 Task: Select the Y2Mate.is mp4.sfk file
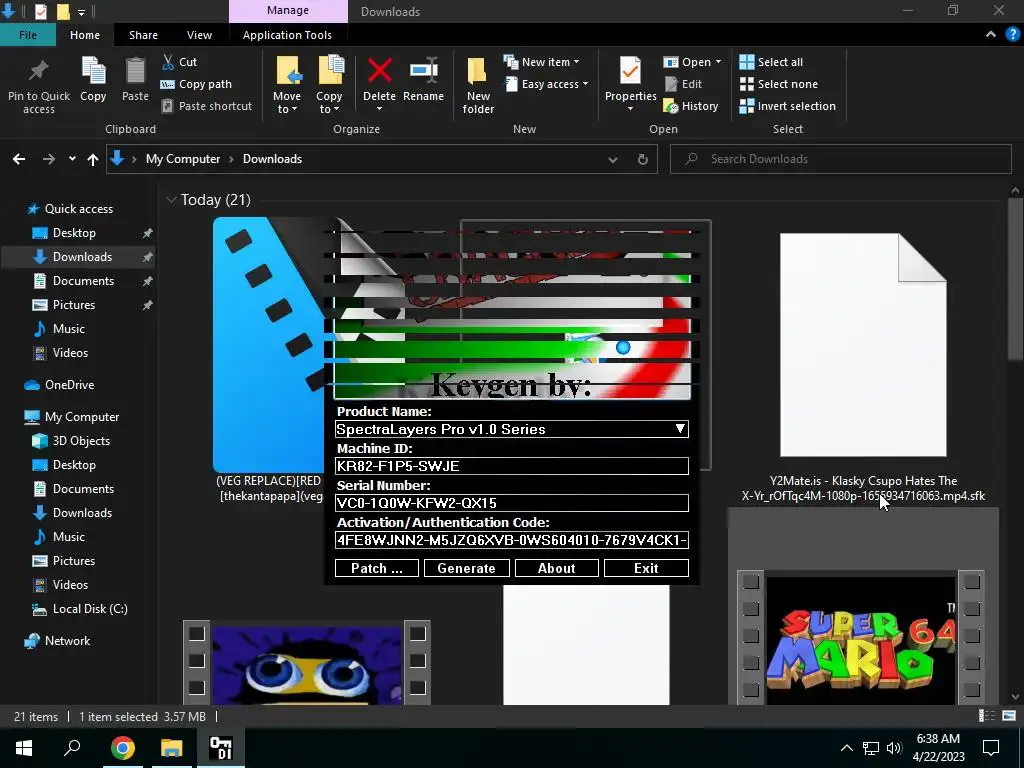coord(863,366)
